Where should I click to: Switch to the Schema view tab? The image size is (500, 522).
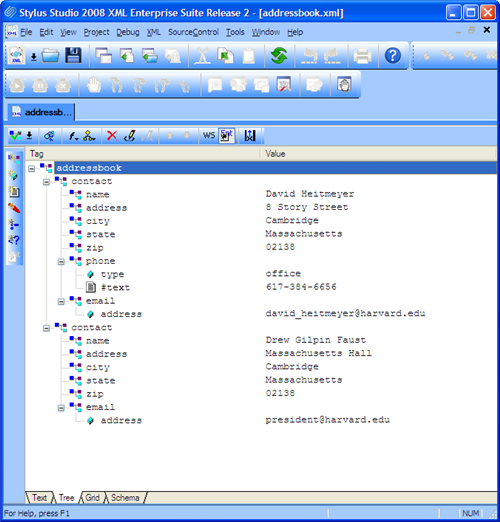click(x=125, y=498)
